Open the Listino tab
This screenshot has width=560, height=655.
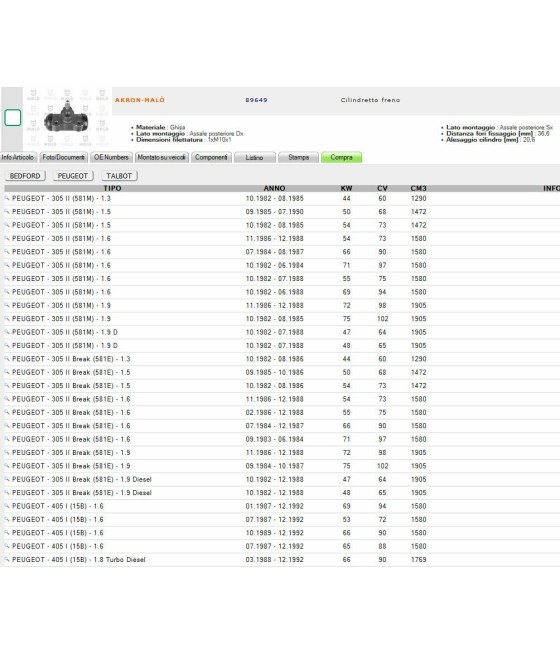pyautogui.click(x=255, y=157)
